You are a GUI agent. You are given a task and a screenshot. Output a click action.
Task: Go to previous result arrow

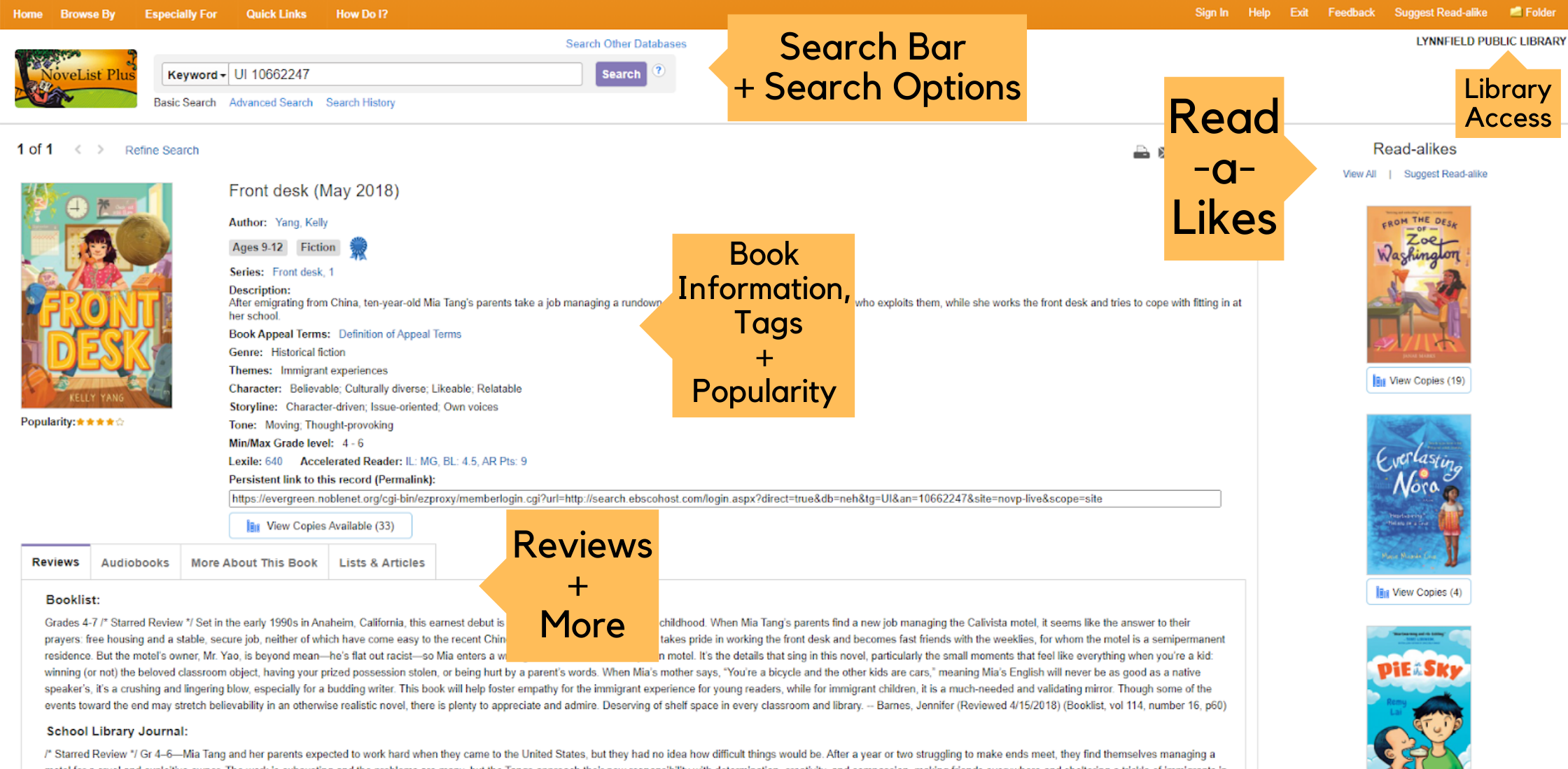tap(78, 149)
